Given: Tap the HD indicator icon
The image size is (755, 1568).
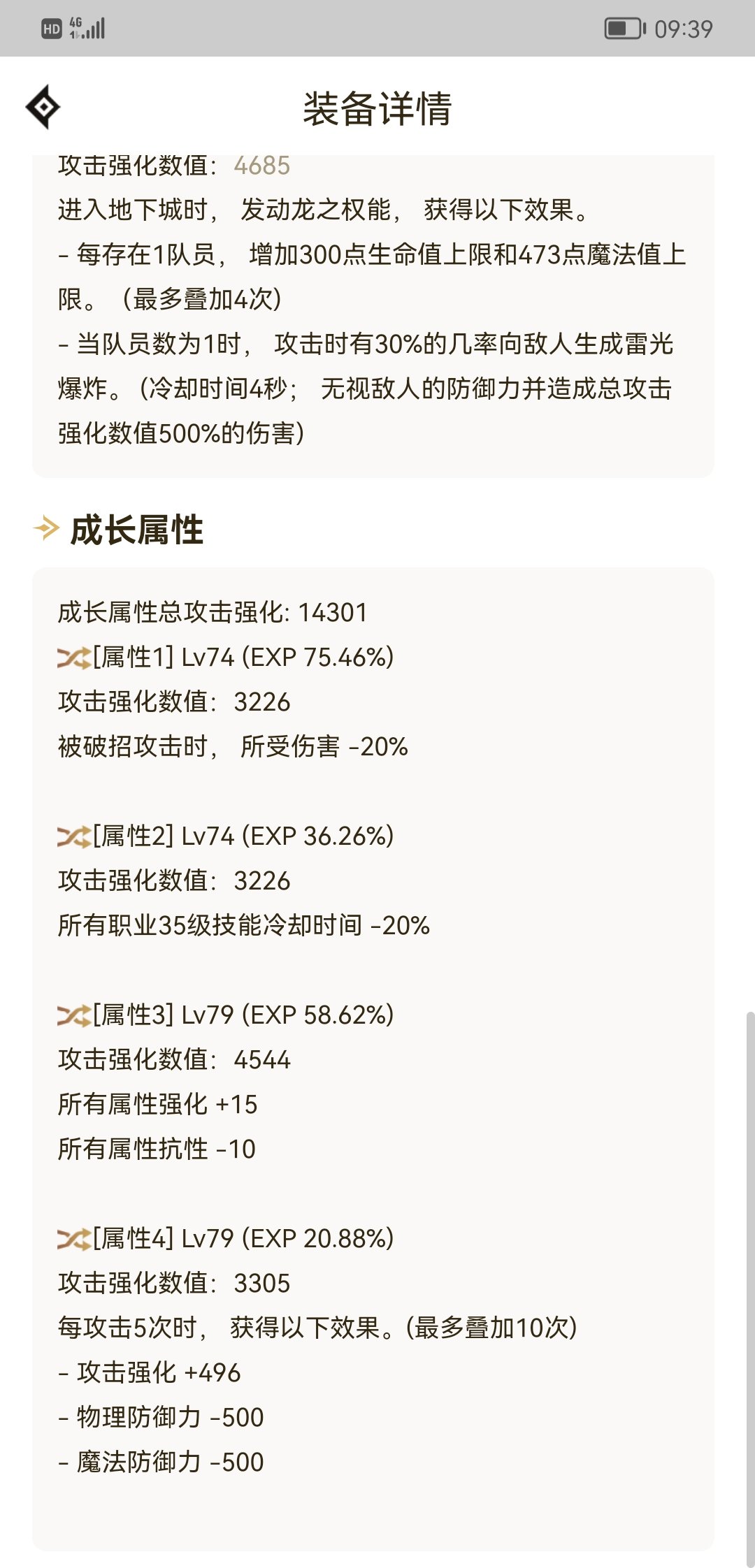Looking at the screenshot, I should 52,29.
